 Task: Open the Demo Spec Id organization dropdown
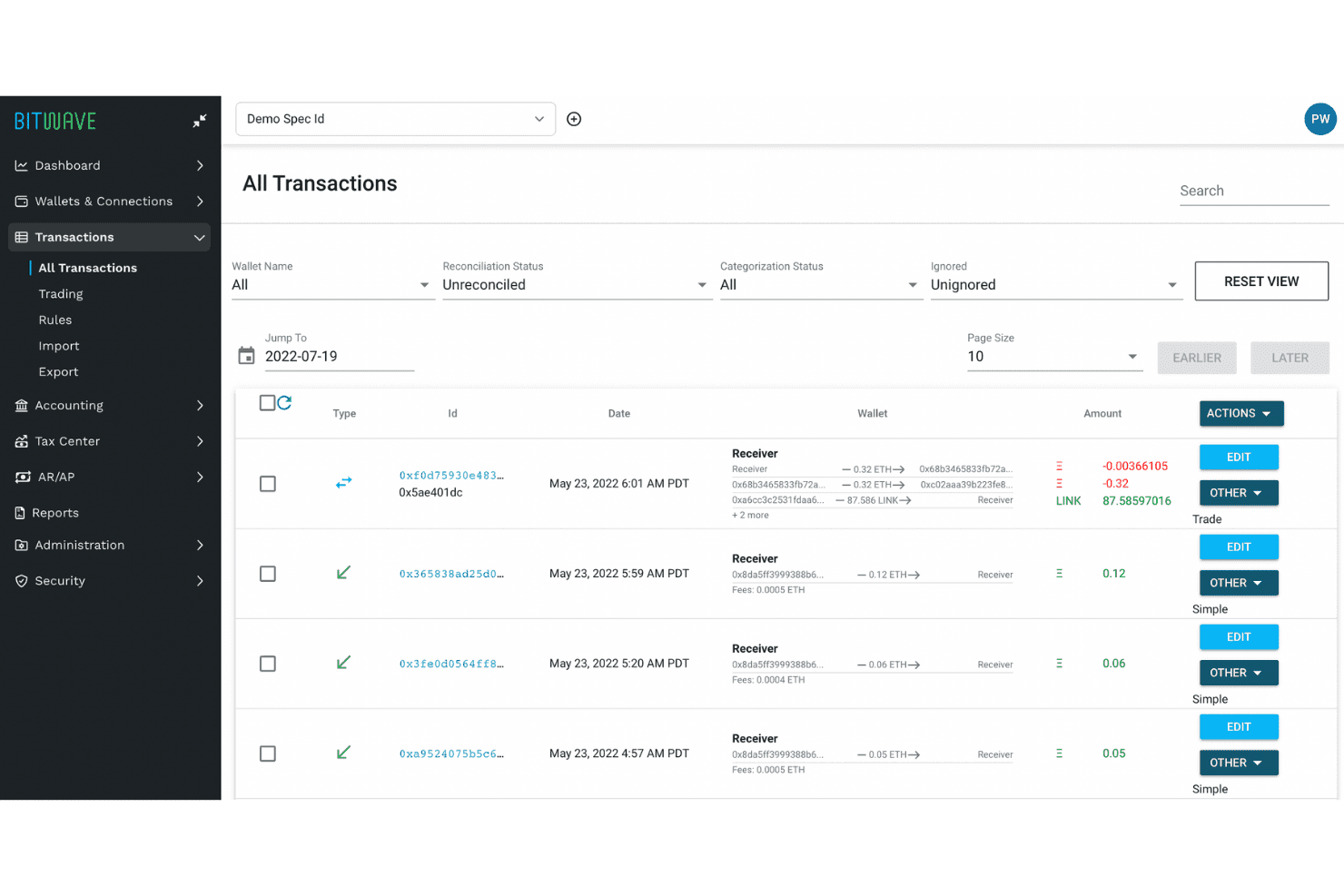[x=395, y=119]
